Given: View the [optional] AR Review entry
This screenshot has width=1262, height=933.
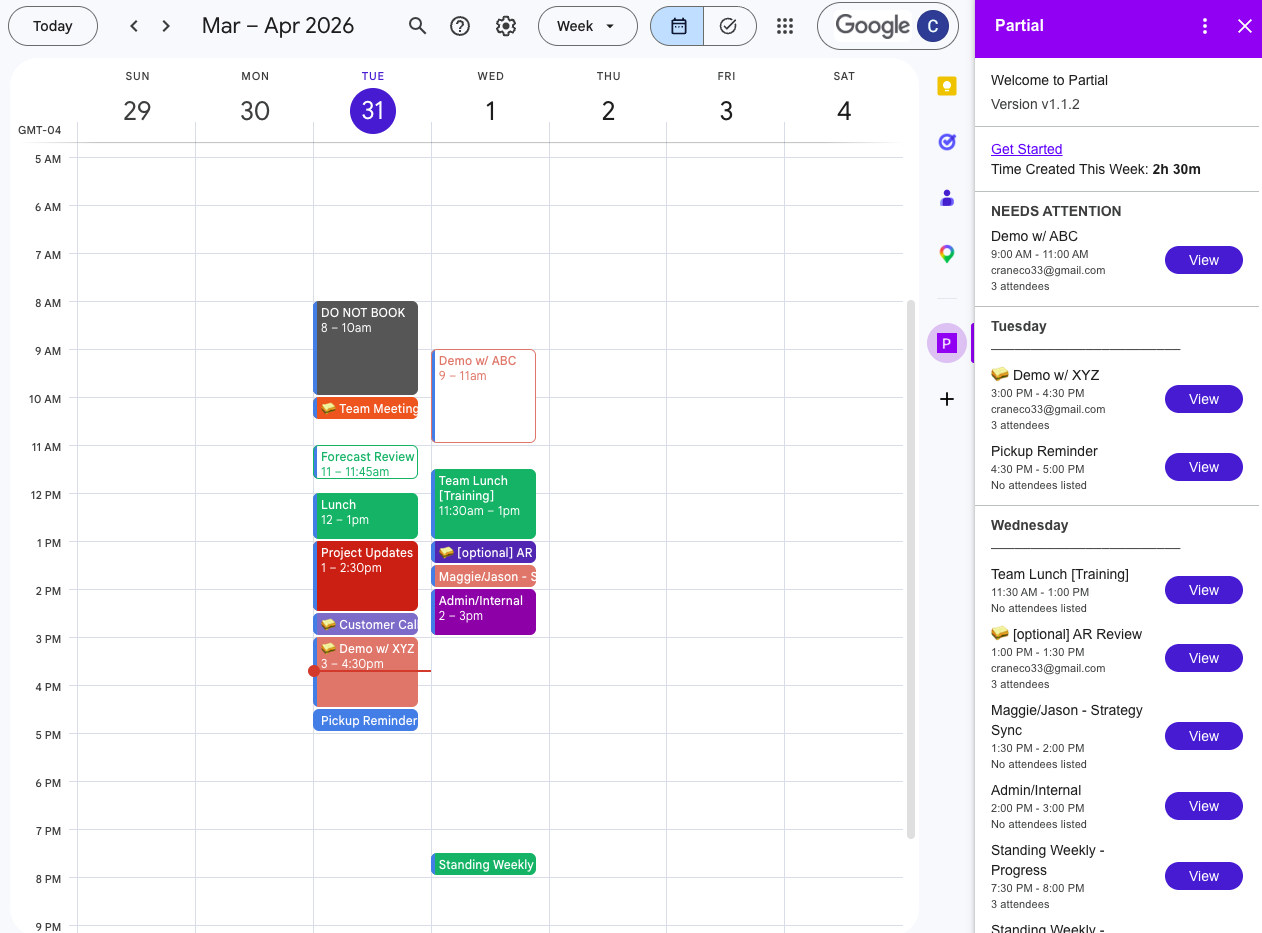Looking at the screenshot, I should click(1204, 658).
